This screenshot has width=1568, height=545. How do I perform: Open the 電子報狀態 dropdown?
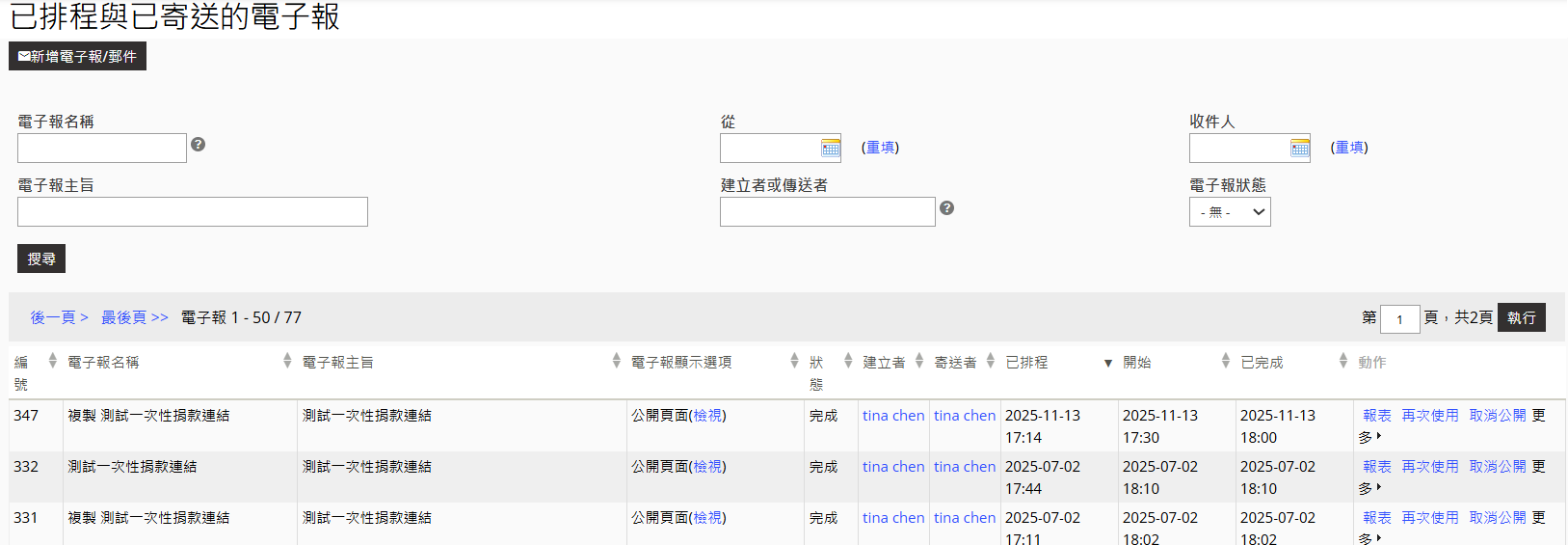point(1230,212)
